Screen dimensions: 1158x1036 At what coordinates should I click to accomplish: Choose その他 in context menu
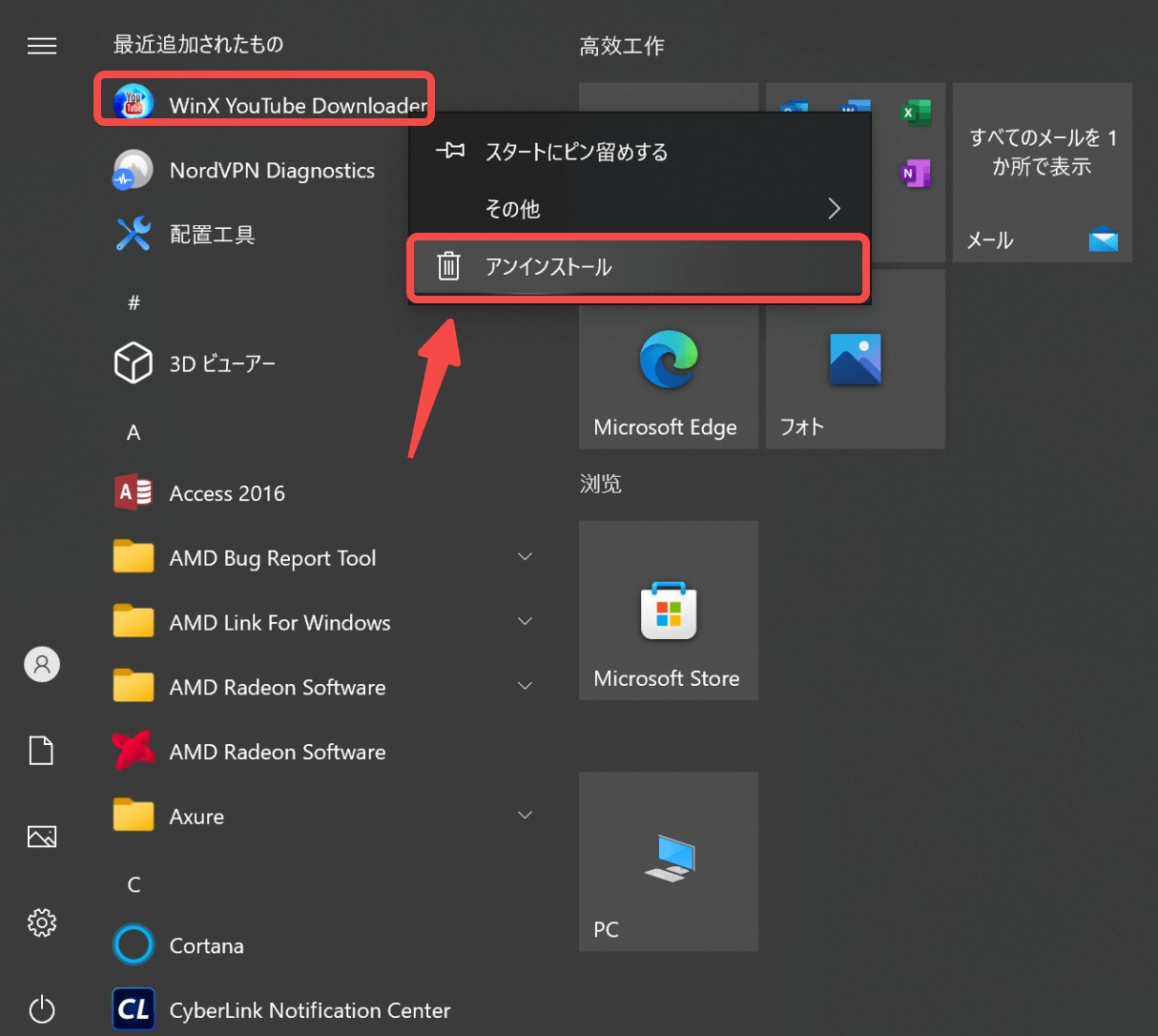[x=639, y=209]
